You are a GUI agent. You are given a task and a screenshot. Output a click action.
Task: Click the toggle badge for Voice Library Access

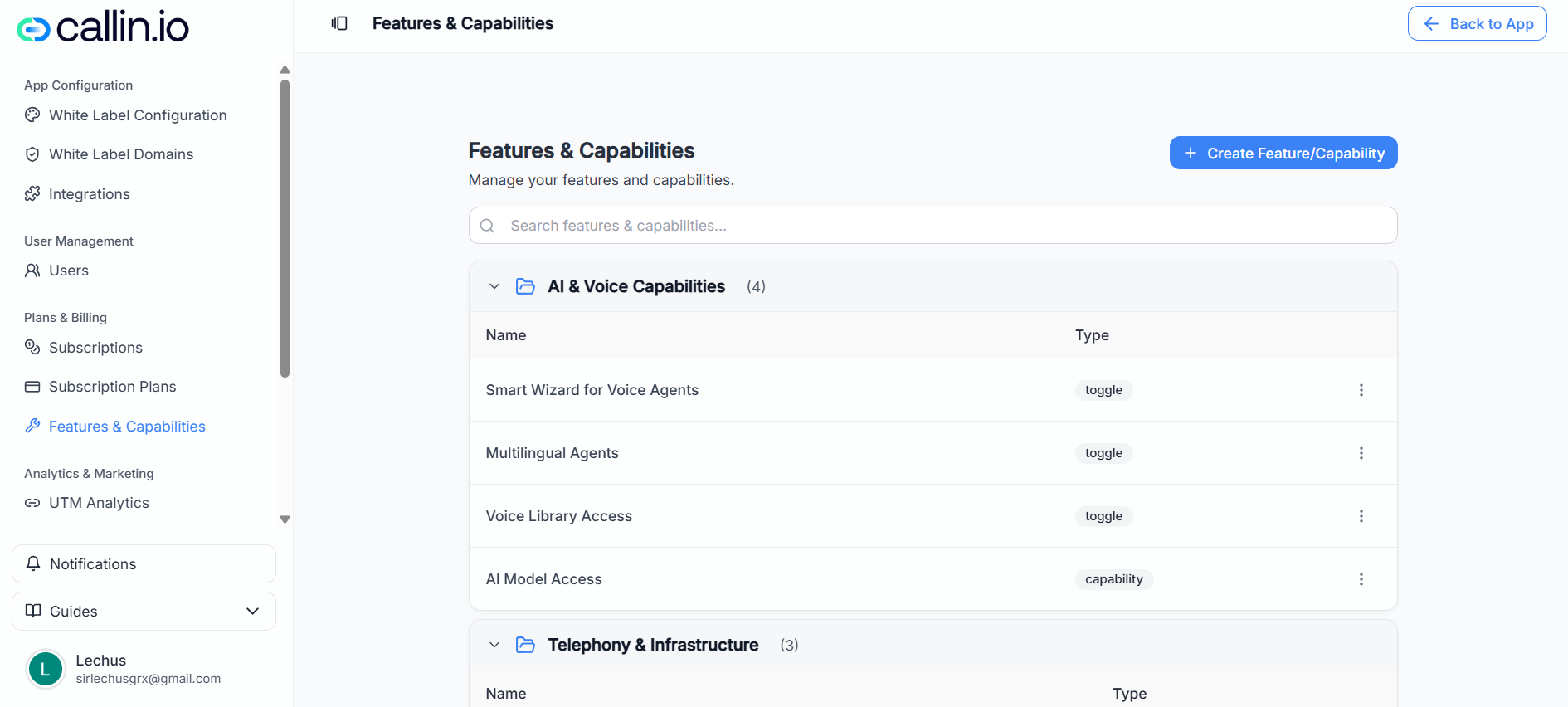pyautogui.click(x=1103, y=516)
